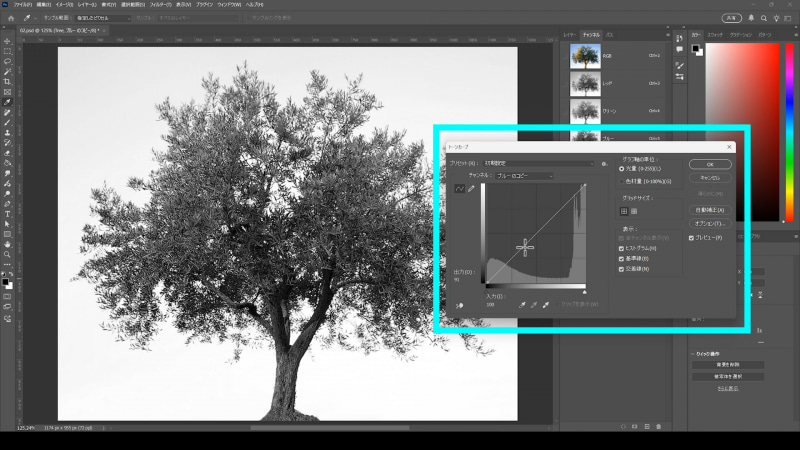Select the Spot Healing Brush tool
This screenshot has height=450, width=800.
coord(7,113)
